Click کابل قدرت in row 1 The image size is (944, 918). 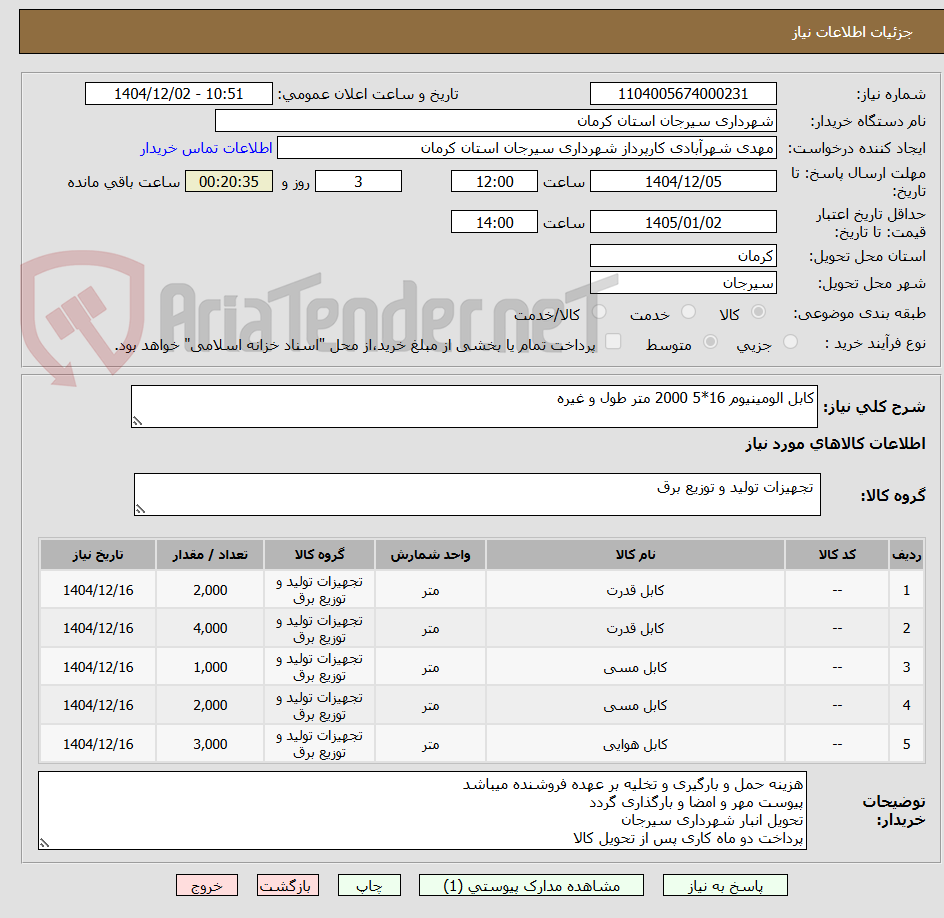coord(635,591)
